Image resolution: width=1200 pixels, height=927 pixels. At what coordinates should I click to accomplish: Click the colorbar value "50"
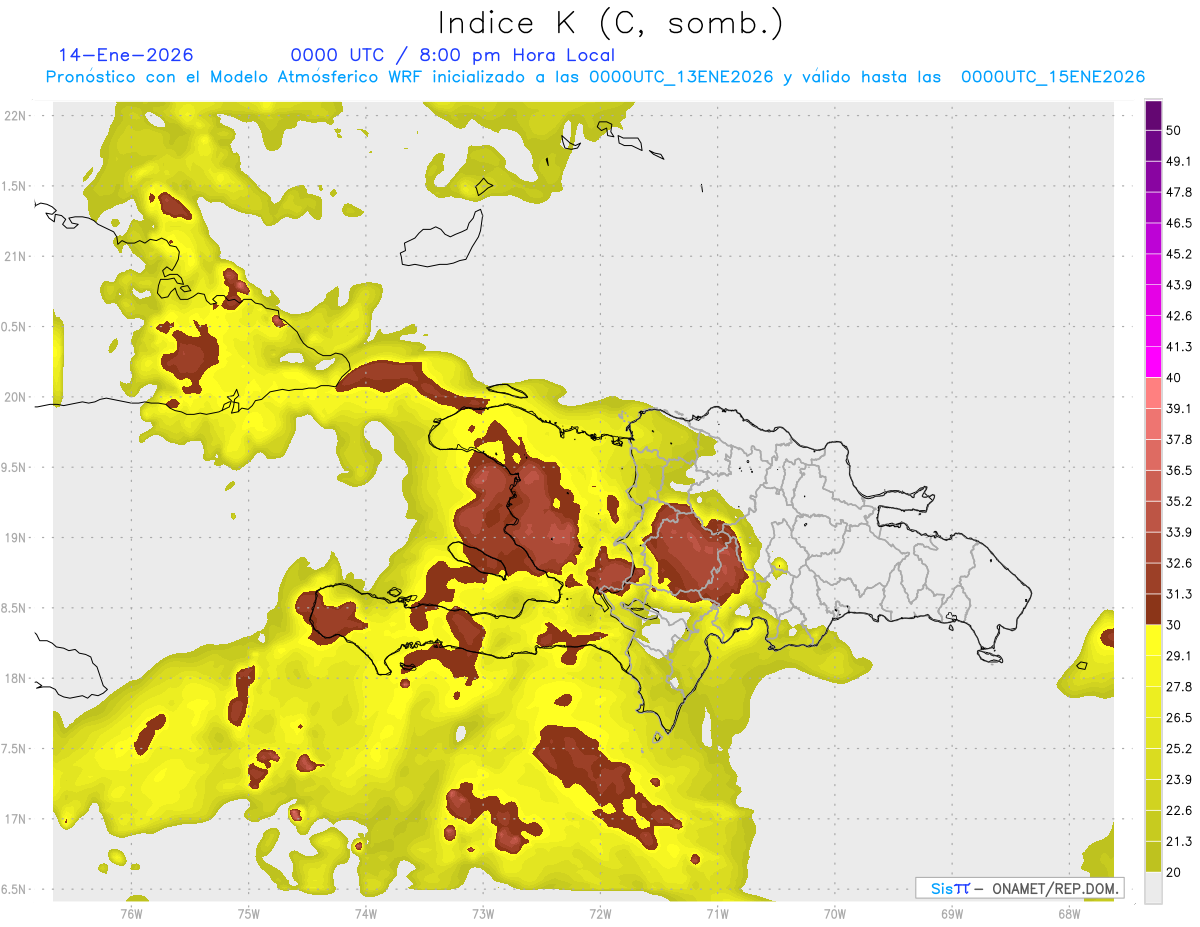pos(1174,131)
